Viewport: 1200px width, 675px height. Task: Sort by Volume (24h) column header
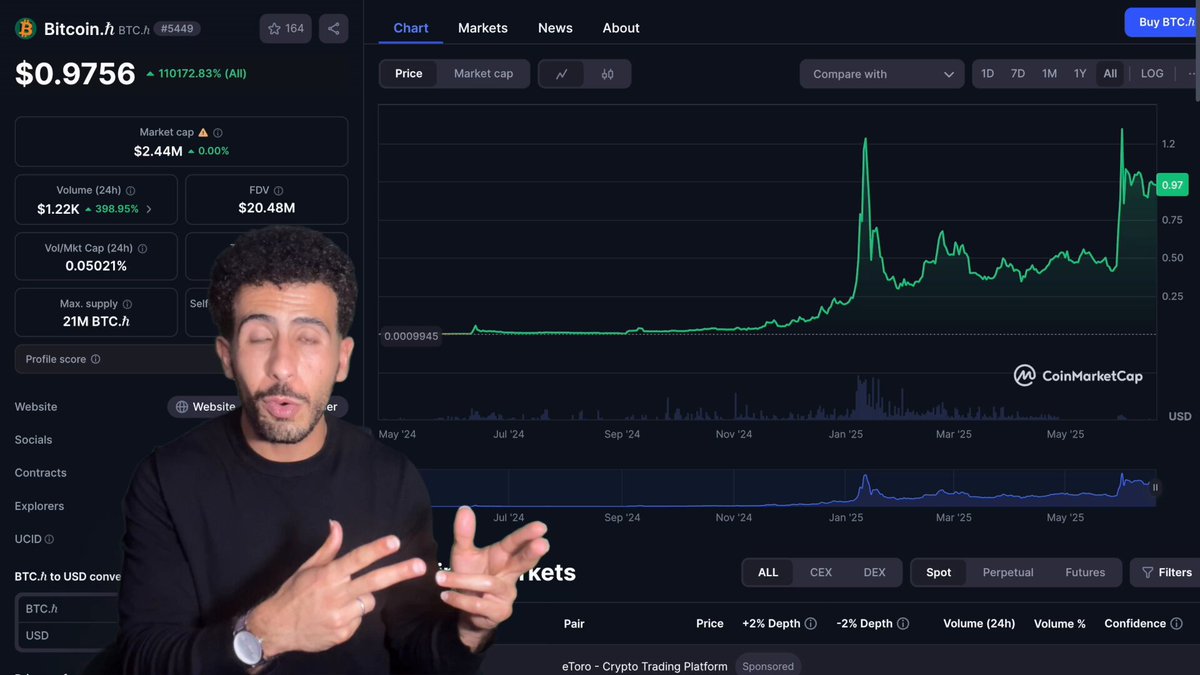point(979,623)
